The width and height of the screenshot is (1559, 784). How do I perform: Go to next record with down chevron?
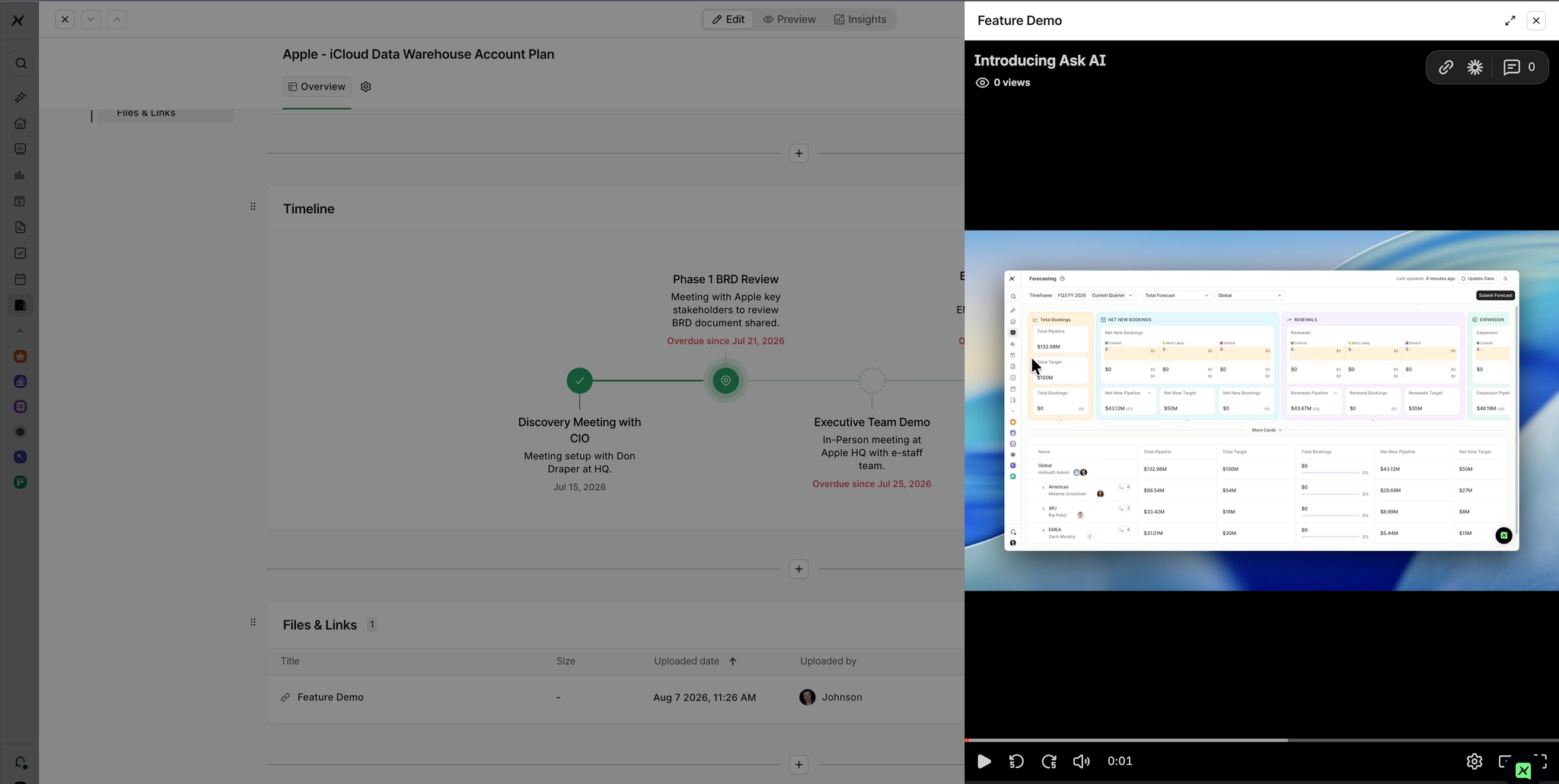[91, 19]
